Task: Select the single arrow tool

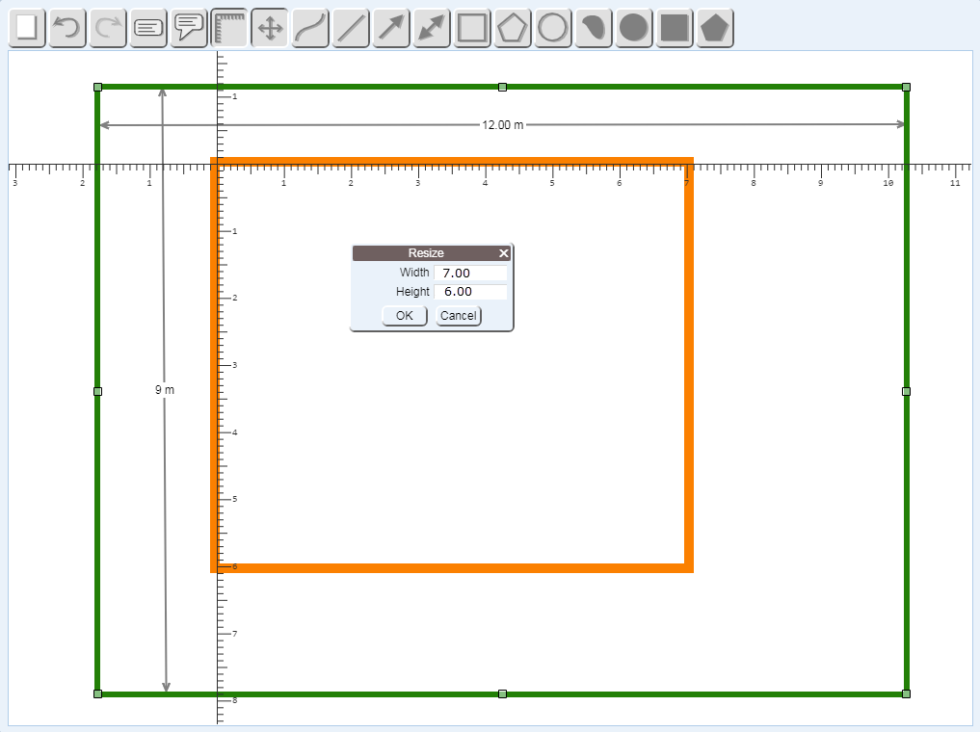Action: click(x=391, y=28)
